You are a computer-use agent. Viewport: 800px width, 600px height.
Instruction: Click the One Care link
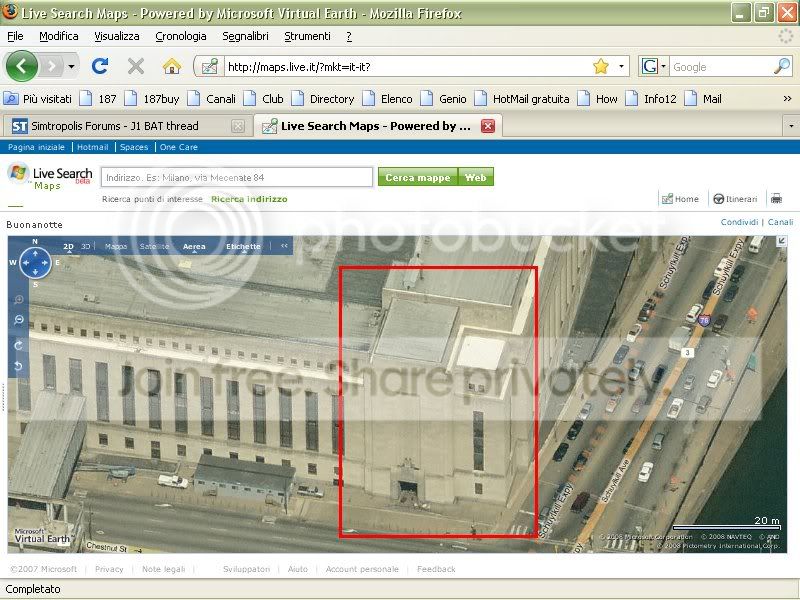[179, 147]
